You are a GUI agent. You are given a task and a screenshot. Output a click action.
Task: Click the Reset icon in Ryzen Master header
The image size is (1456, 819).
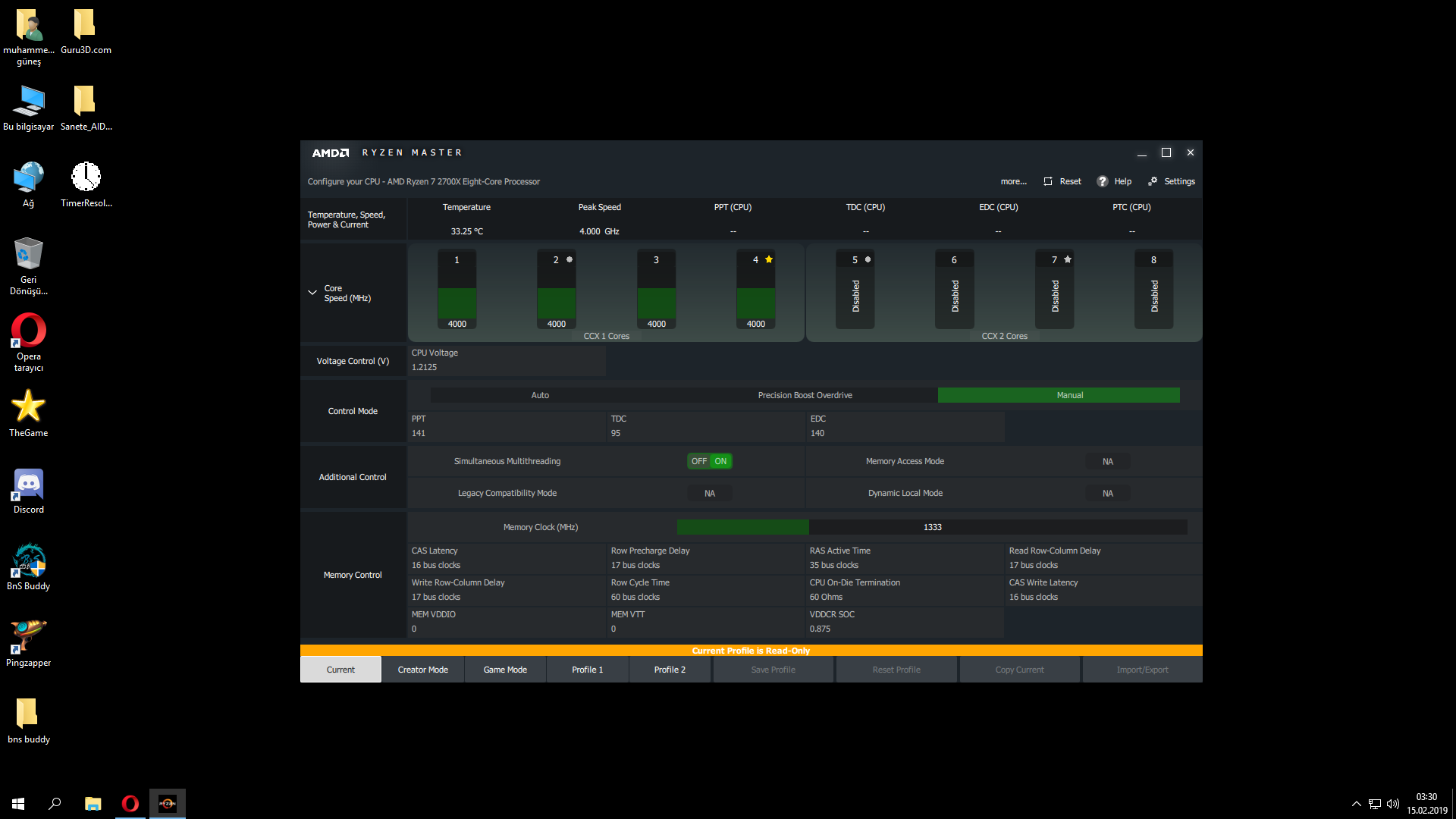pos(1048,181)
